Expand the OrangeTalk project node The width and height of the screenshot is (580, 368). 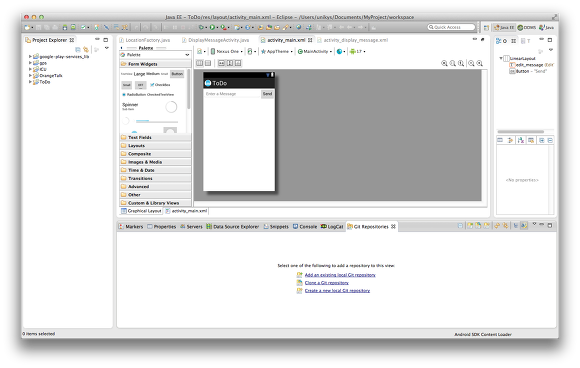(x=30, y=75)
